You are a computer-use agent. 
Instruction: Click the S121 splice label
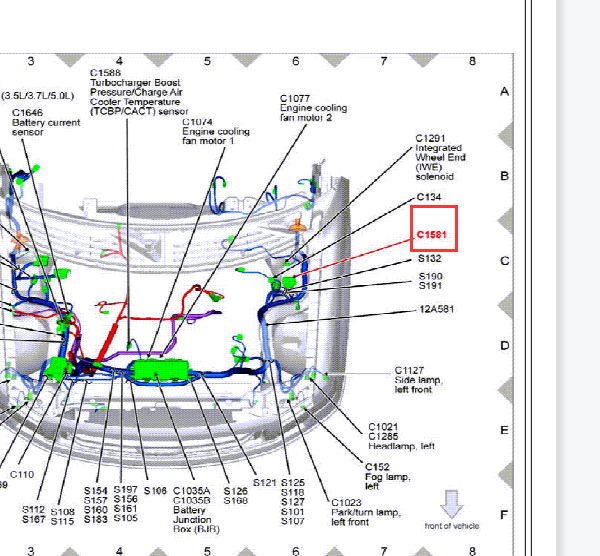click(x=265, y=483)
